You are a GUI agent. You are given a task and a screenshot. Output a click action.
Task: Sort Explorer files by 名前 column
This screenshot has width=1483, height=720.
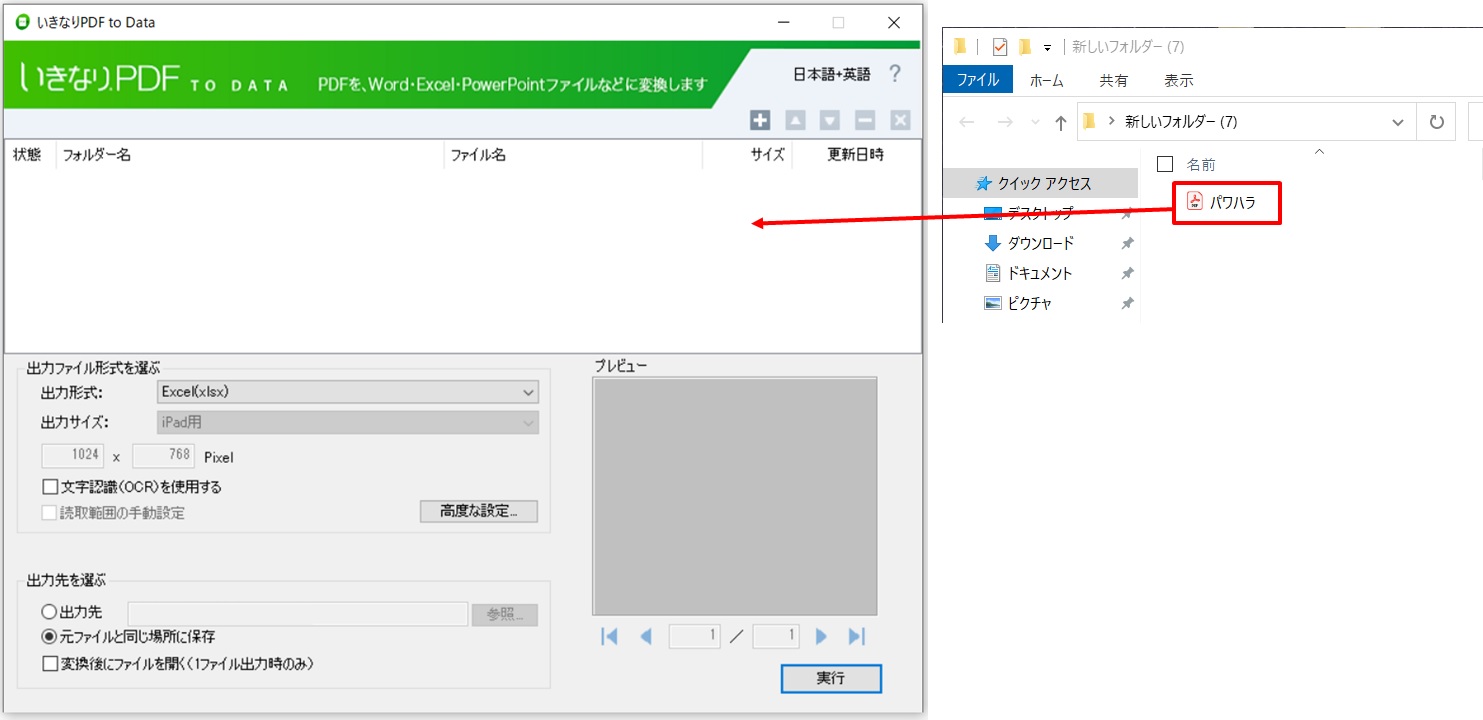[1201, 164]
